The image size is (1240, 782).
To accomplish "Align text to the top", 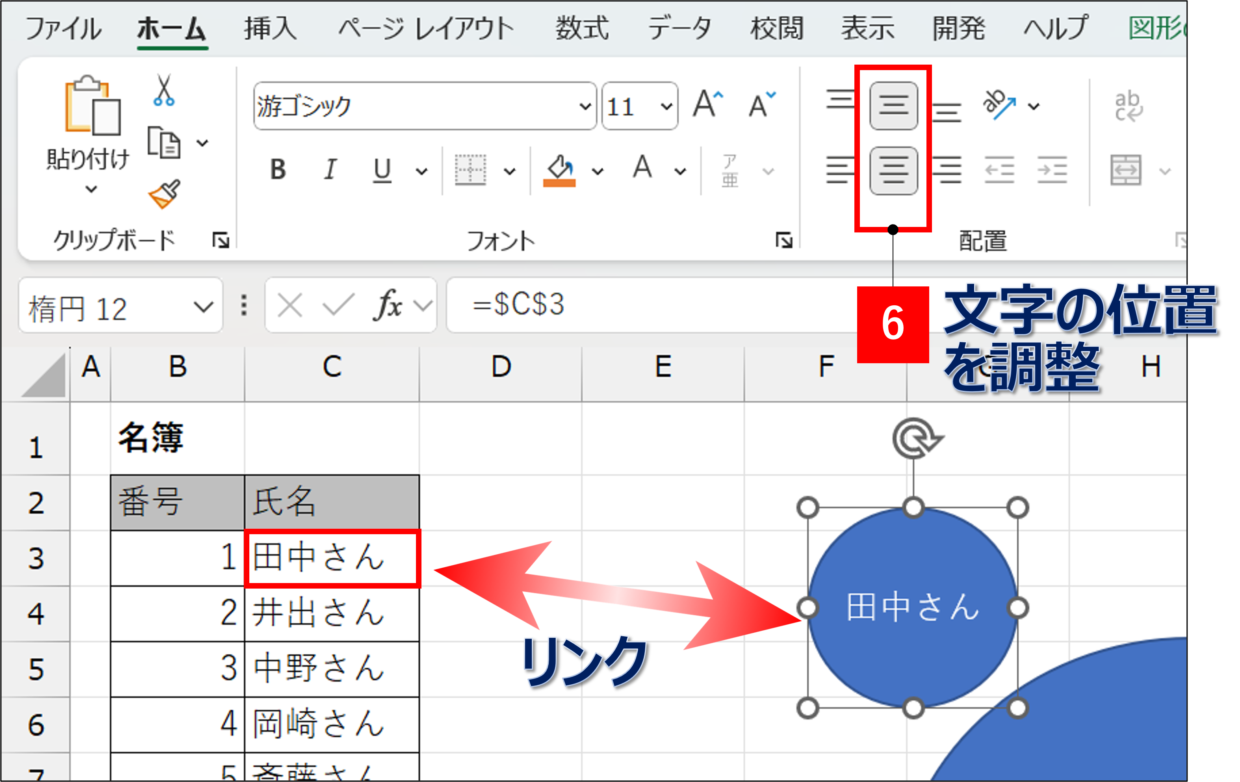I will pos(841,102).
